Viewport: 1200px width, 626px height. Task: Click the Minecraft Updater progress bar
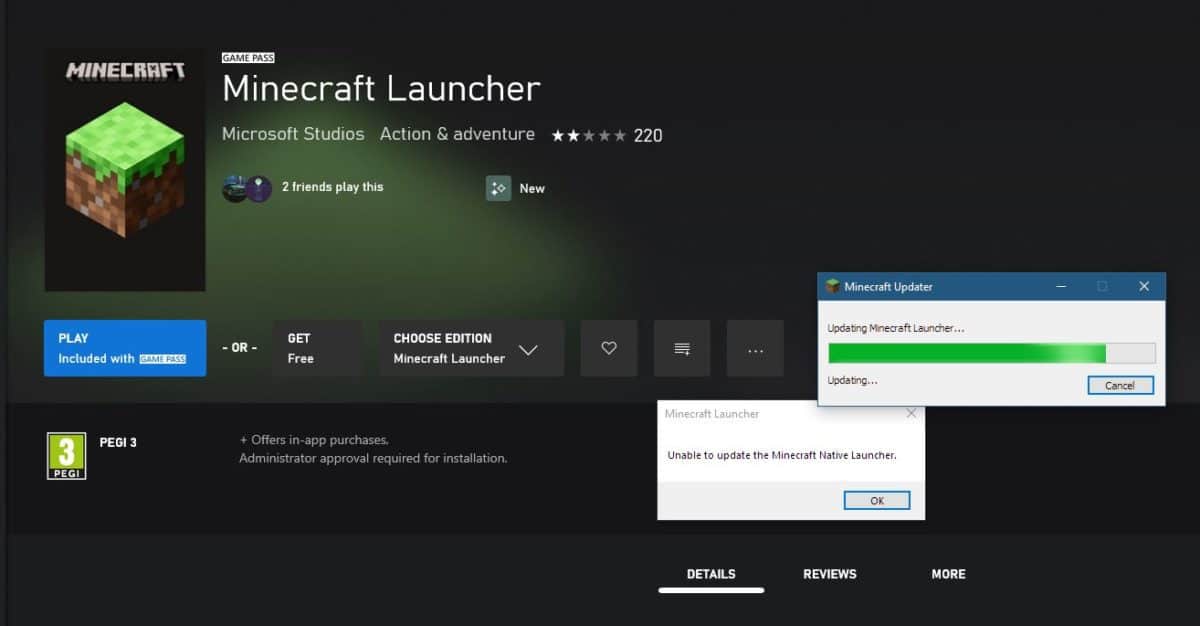coord(991,353)
